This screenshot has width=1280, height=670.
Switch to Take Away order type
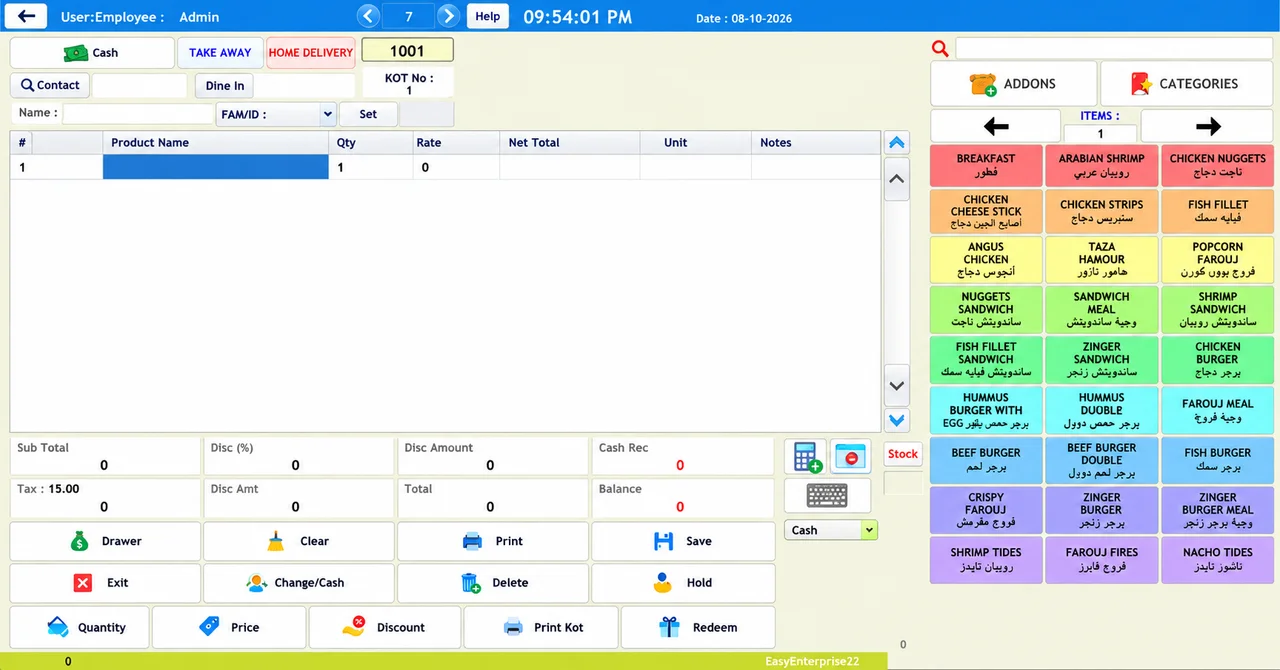[220, 53]
